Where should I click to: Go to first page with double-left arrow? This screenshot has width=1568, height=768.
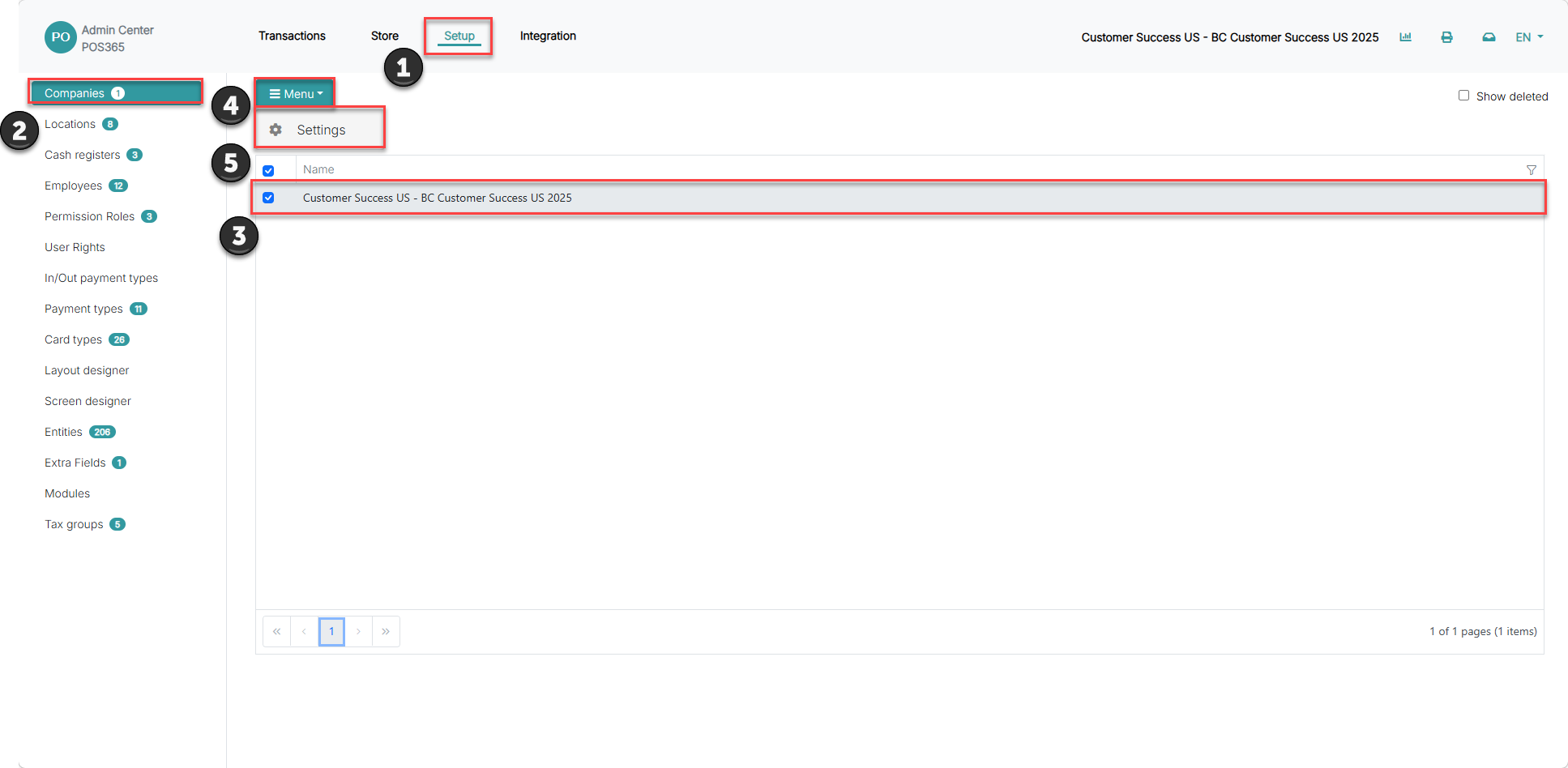[276, 631]
